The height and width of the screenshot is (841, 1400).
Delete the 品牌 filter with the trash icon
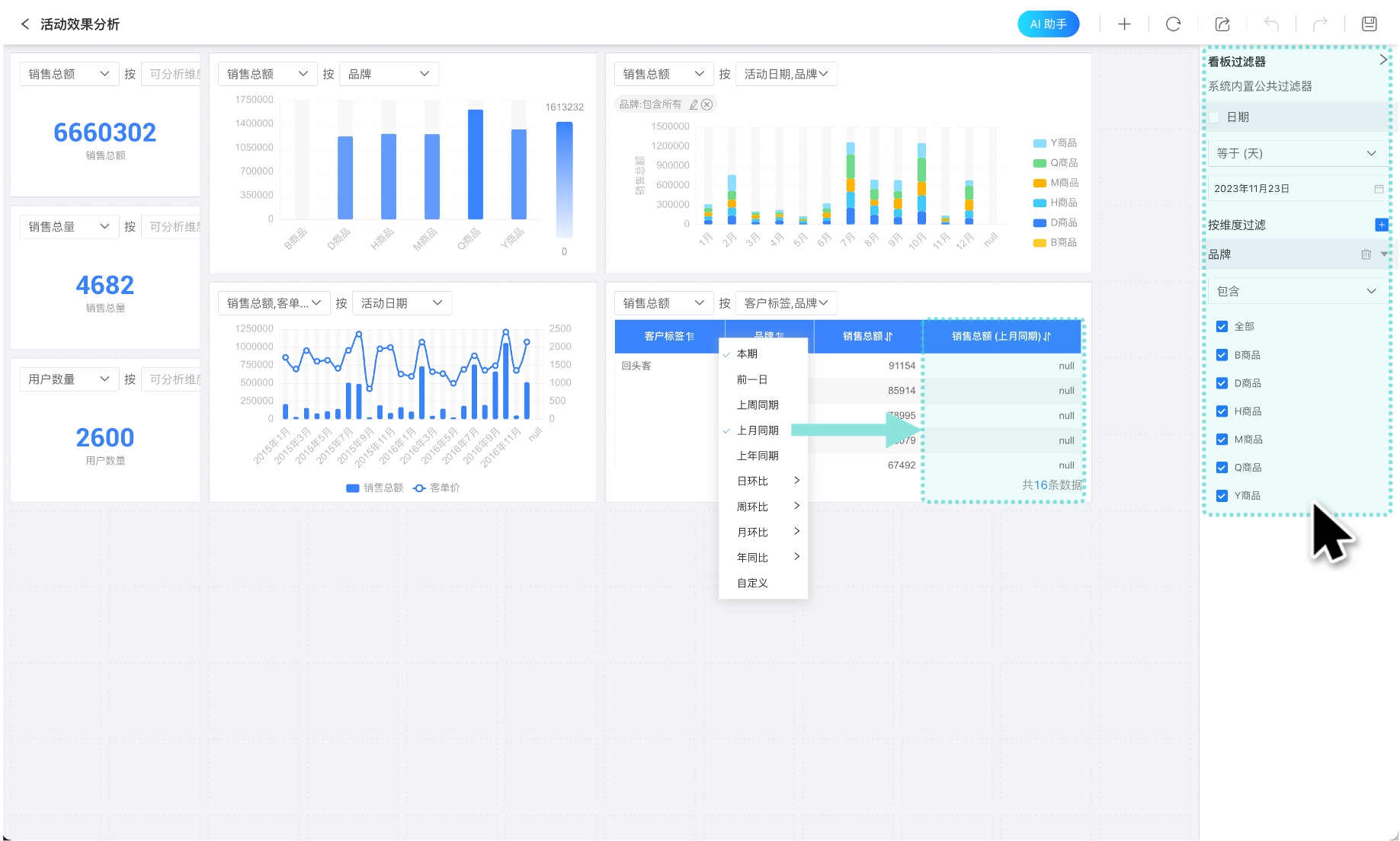(x=1366, y=254)
